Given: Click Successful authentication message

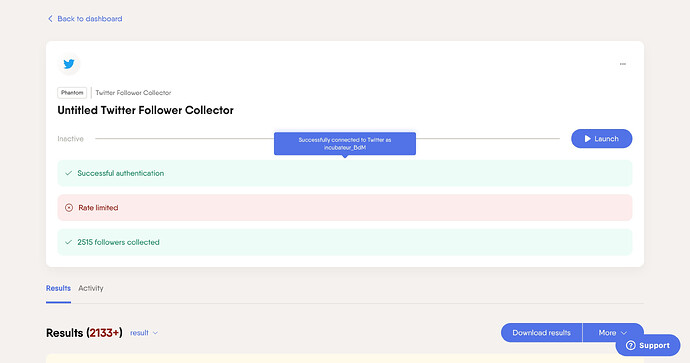Looking at the screenshot, I should [x=345, y=173].
